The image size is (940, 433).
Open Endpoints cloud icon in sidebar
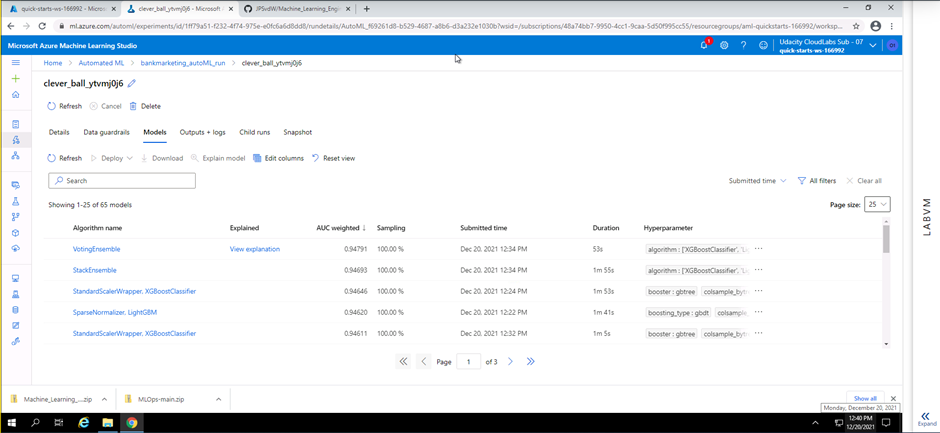[x=16, y=248]
